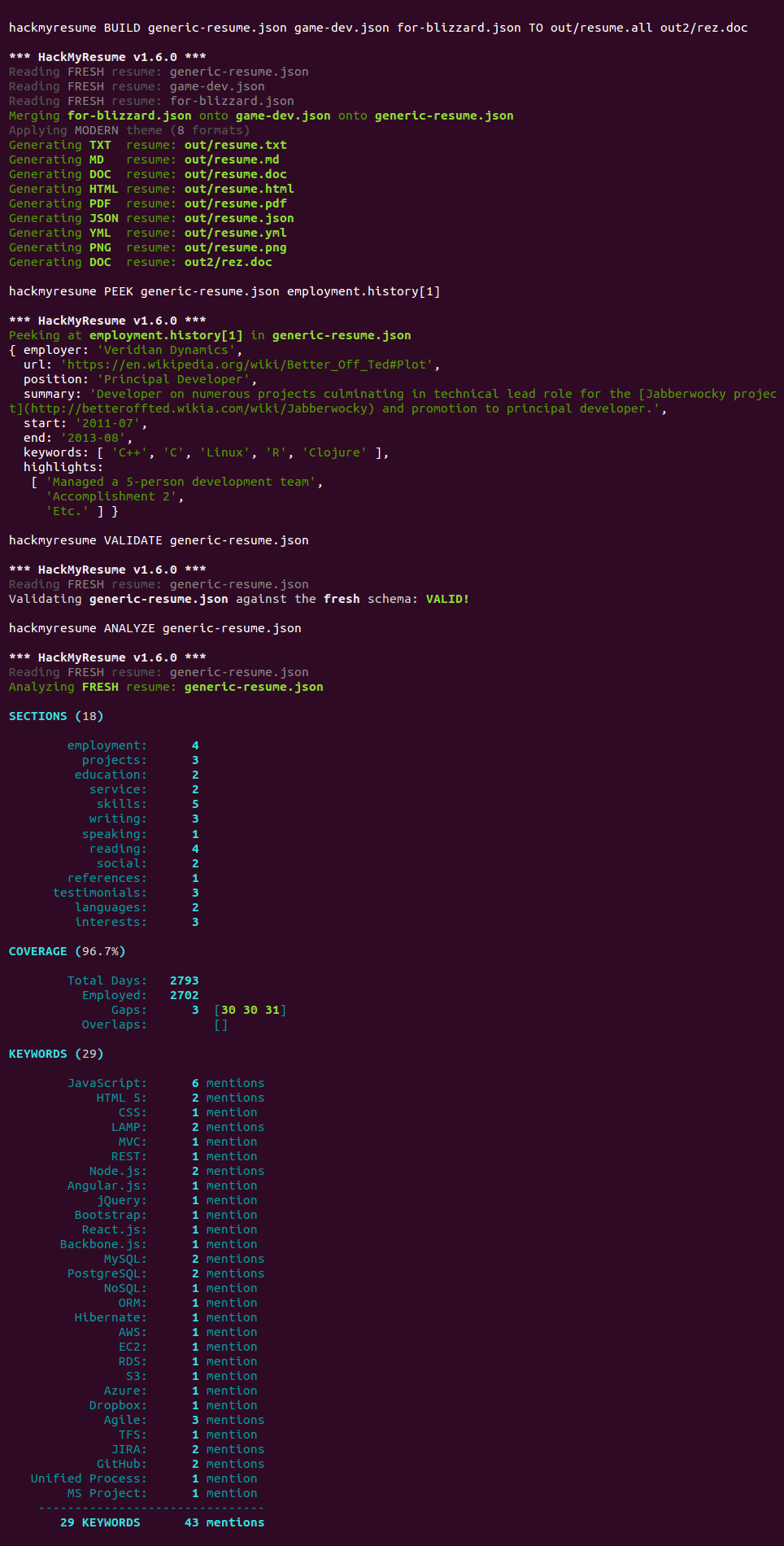Click the 'JavaScript:' keyword row
This screenshot has height=1546, width=784.
pyautogui.click(x=166, y=1083)
